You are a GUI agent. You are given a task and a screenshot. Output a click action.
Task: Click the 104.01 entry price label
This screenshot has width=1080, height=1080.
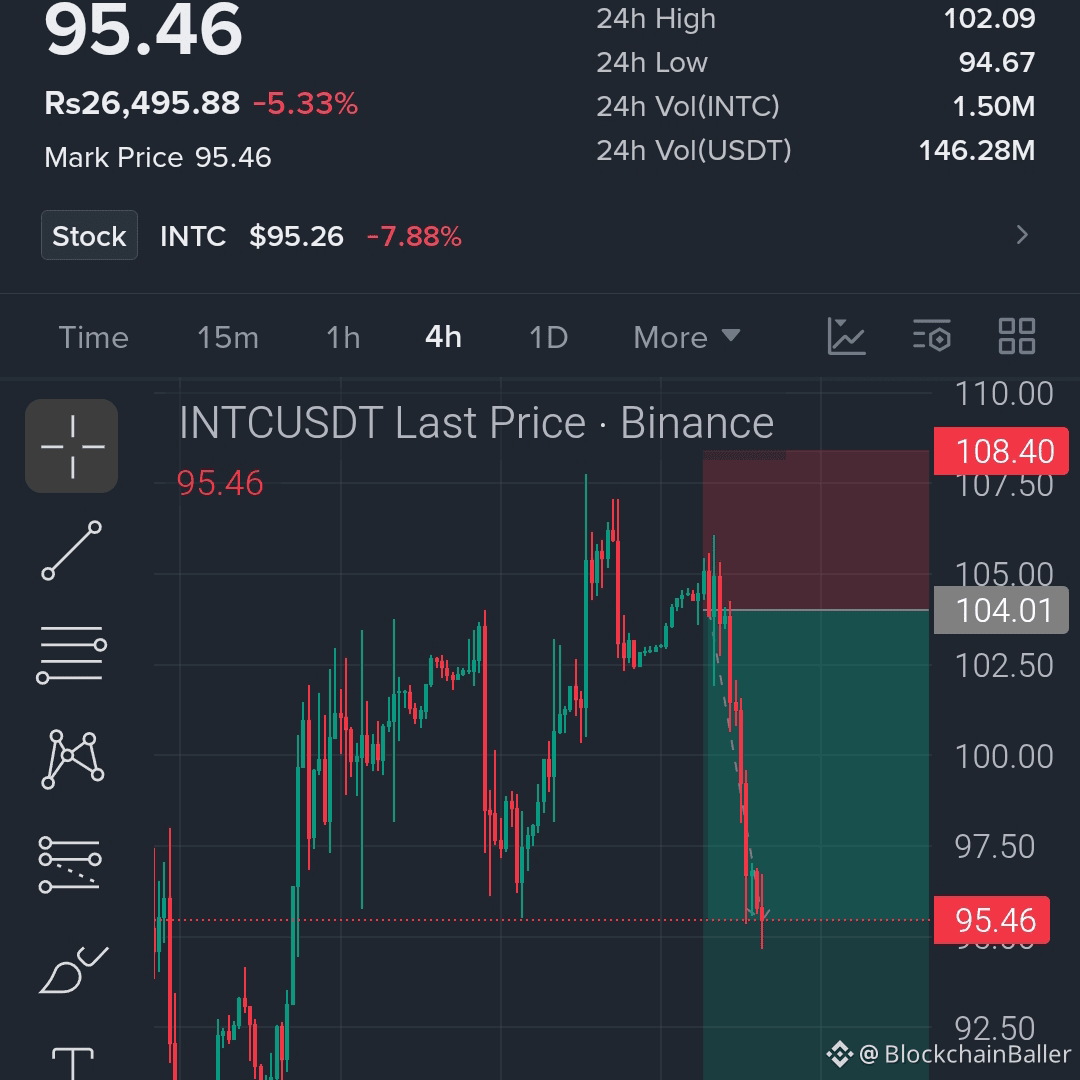[1001, 610]
